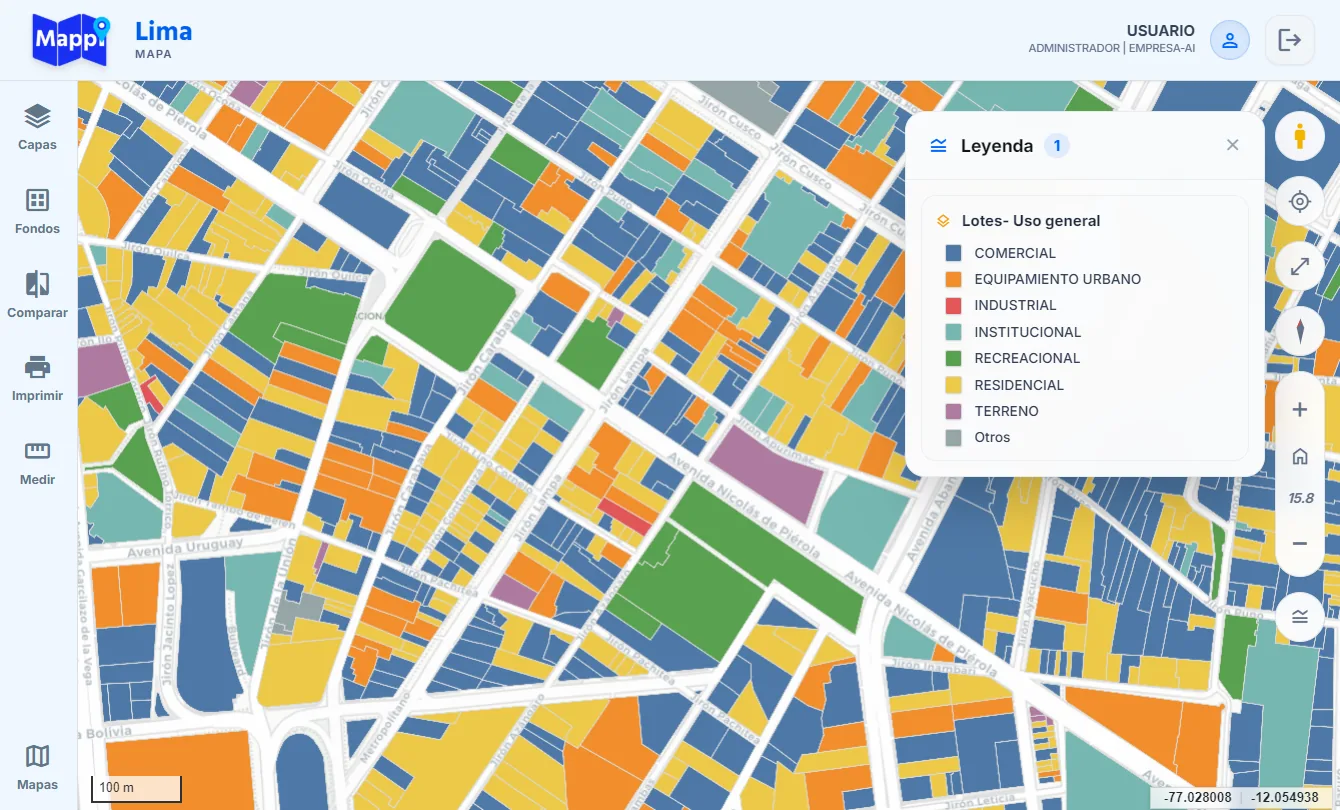1340x810 pixels.
Task: Click the Leyenda header icon
Action: [x=938, y=146]
